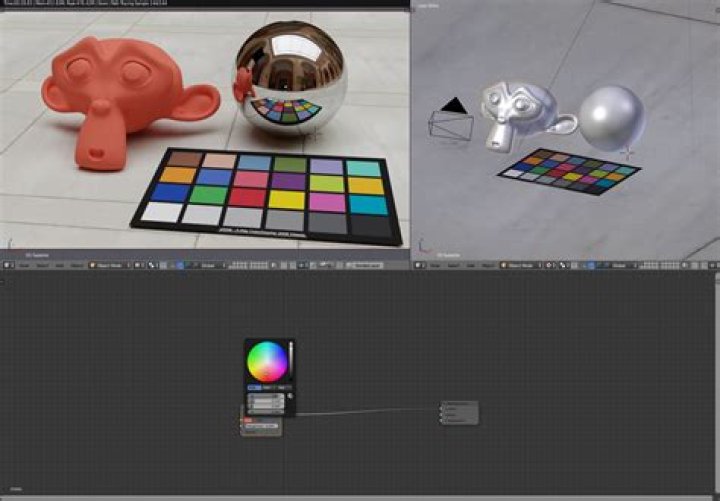The height and width of the screenshot is (501, 720).
Task: Open editor type selector in left viewport header
Action: (8, 265)
